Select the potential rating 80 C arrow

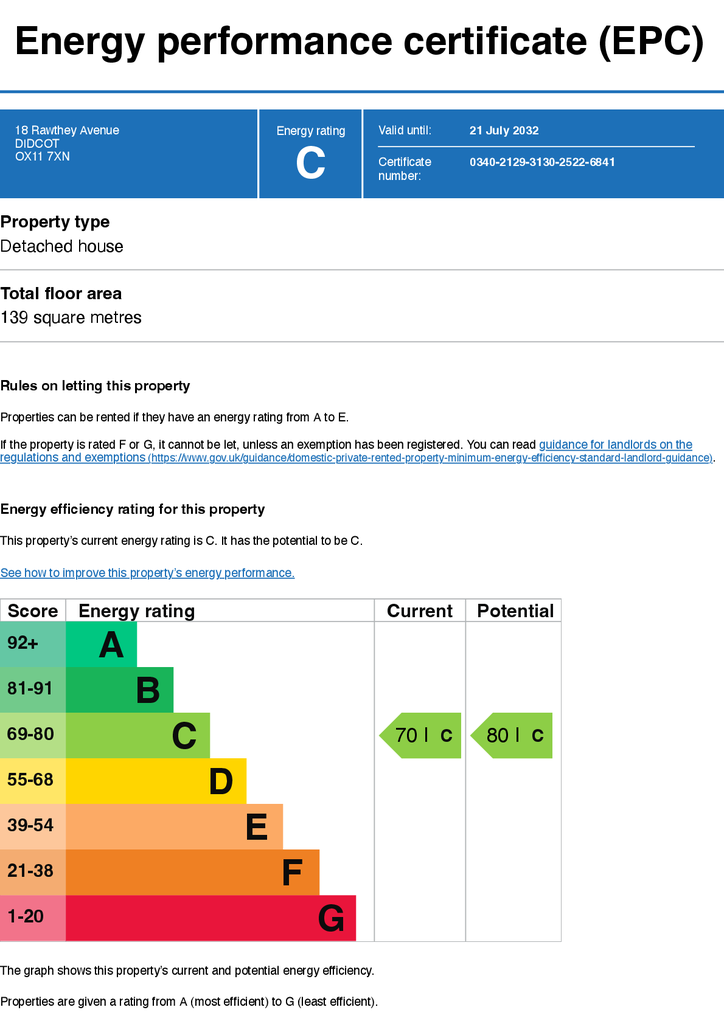click(512, 735)
